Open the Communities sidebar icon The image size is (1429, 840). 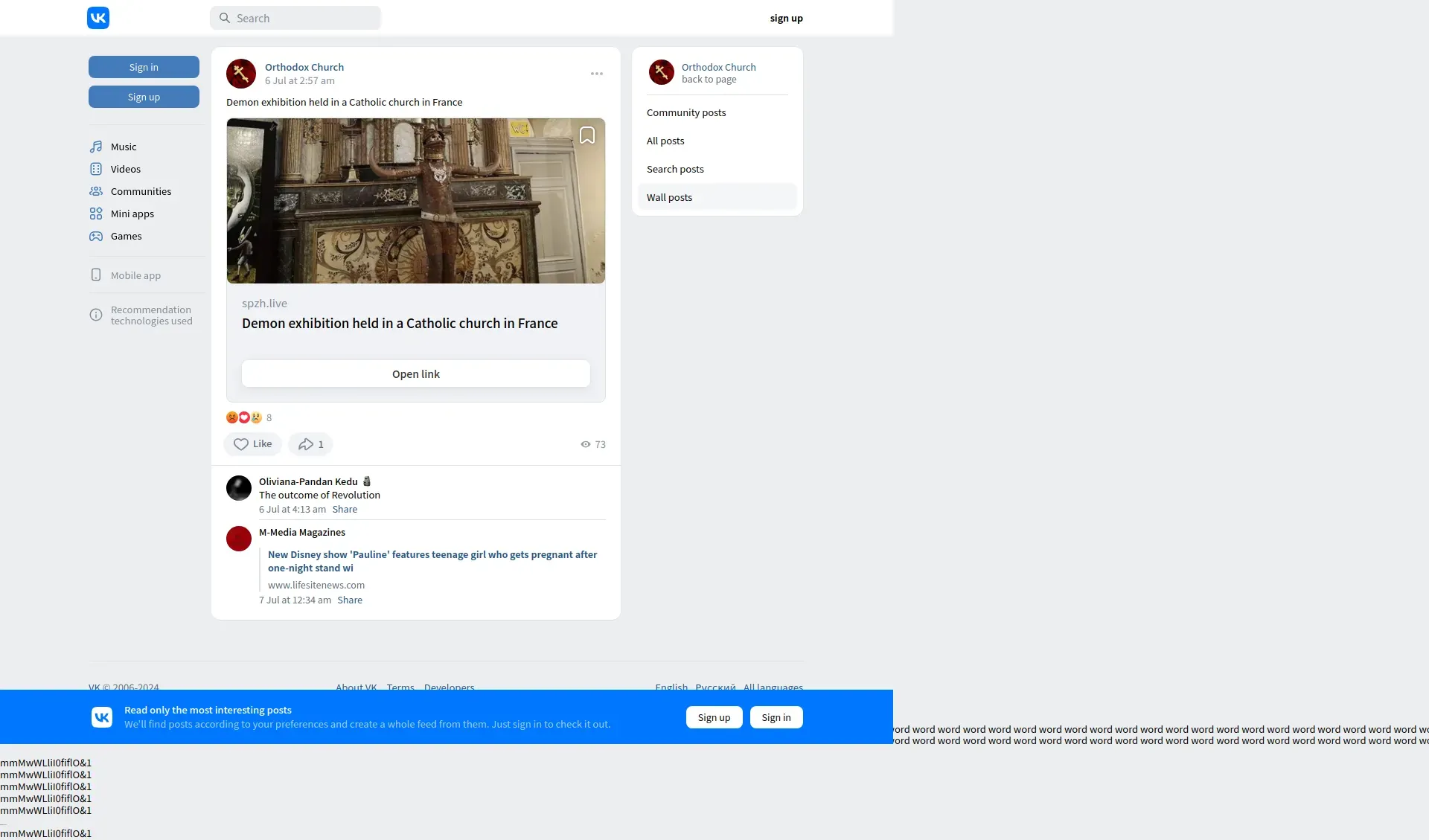(96, 191)
